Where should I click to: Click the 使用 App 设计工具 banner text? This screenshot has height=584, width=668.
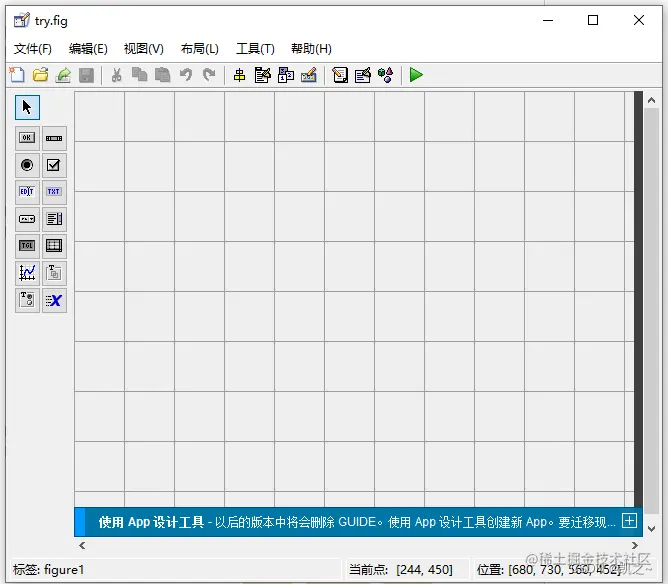(151, 522)
